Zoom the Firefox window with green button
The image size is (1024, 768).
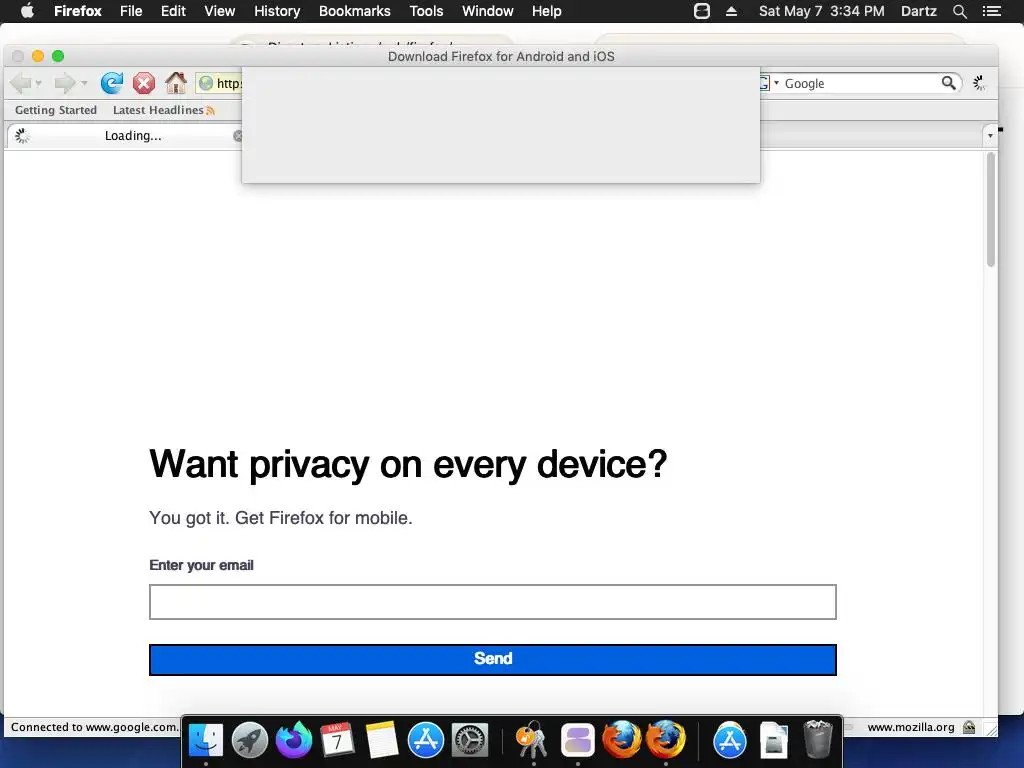[x=58, y=56]
